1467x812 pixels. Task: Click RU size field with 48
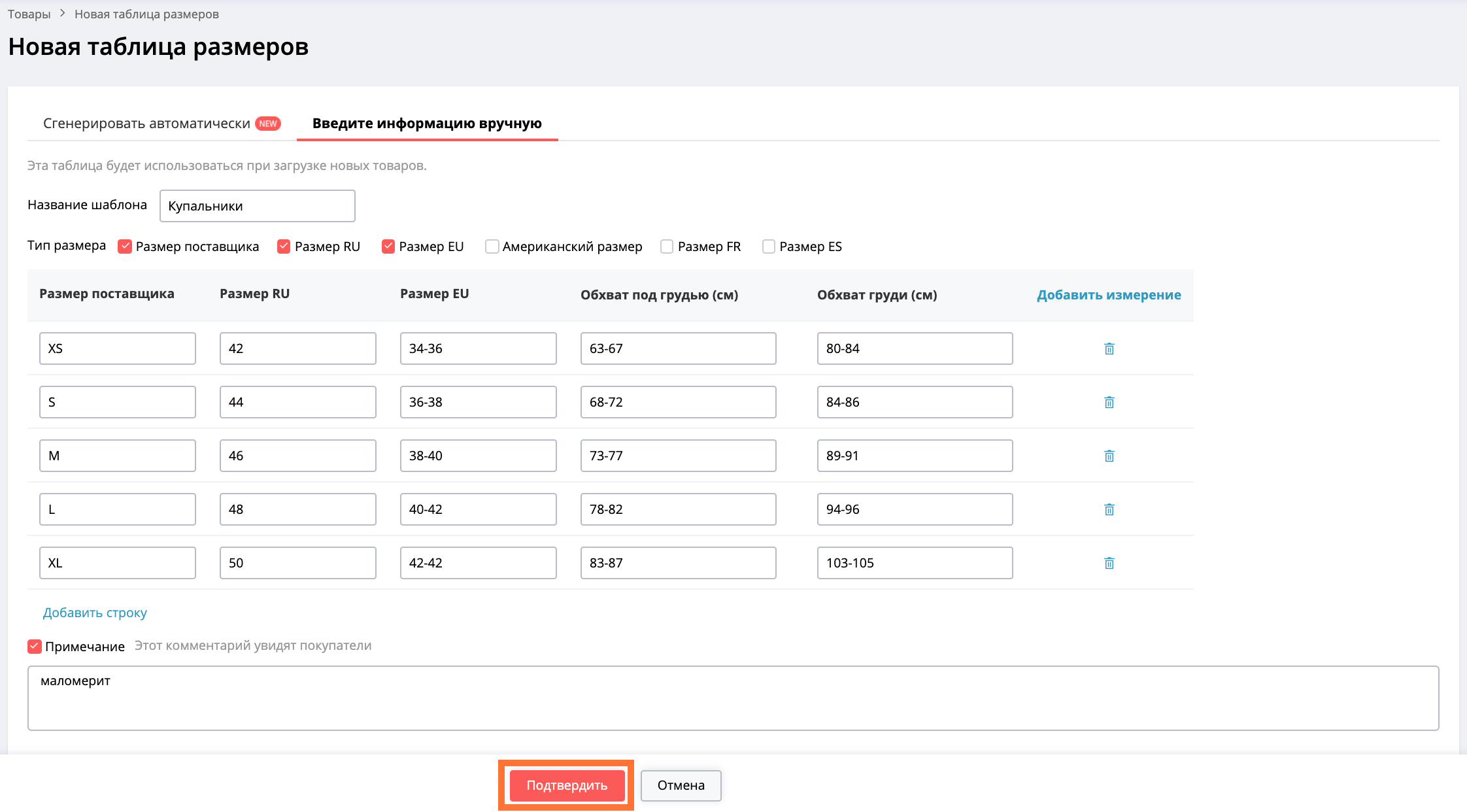pos(298,509)
